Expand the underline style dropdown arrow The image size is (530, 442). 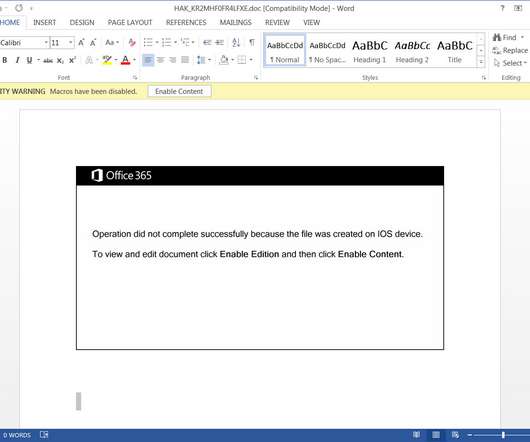39,60
